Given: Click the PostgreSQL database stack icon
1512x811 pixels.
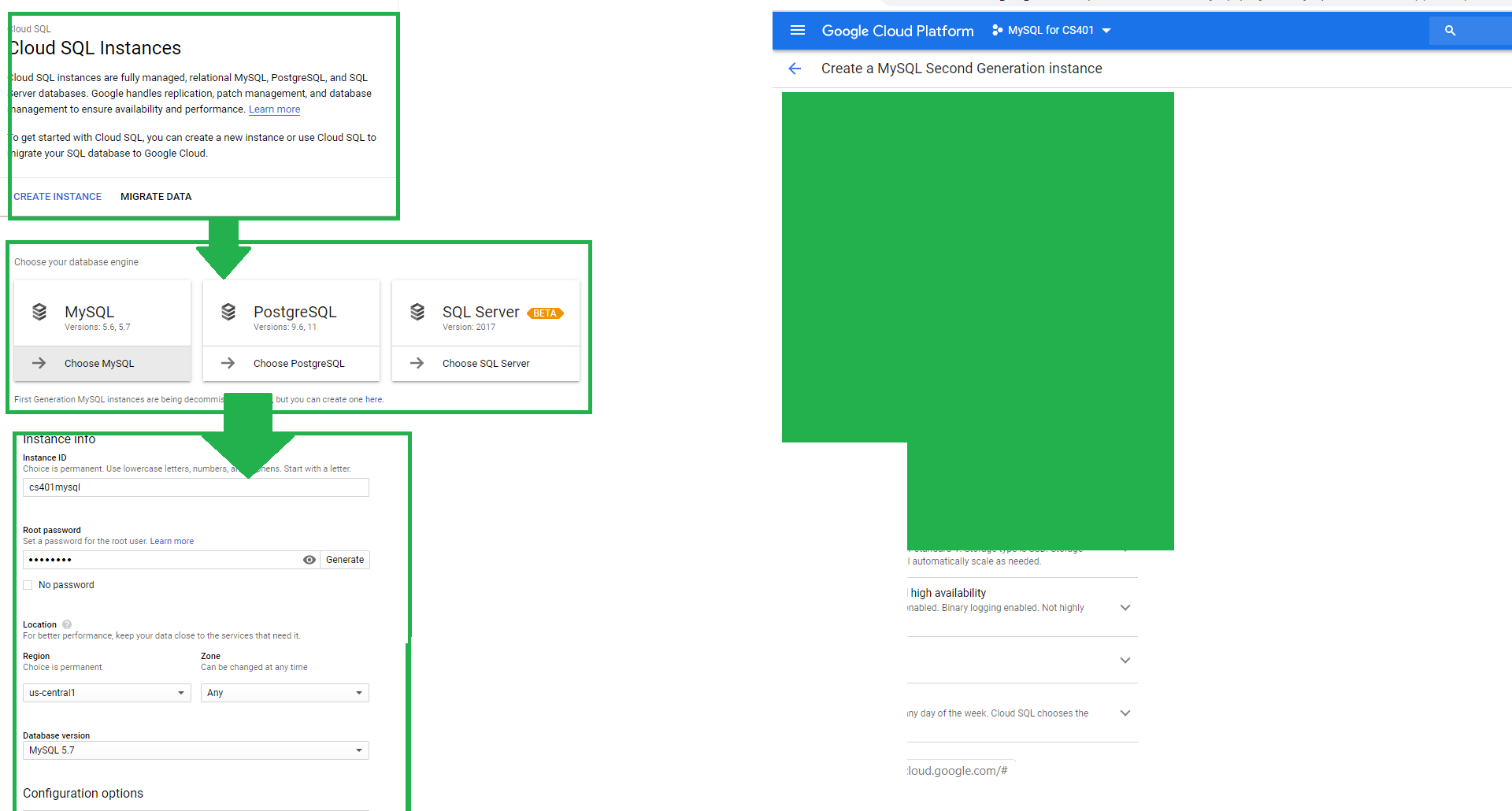Looking at the screenshot, I should coord(228,312).
